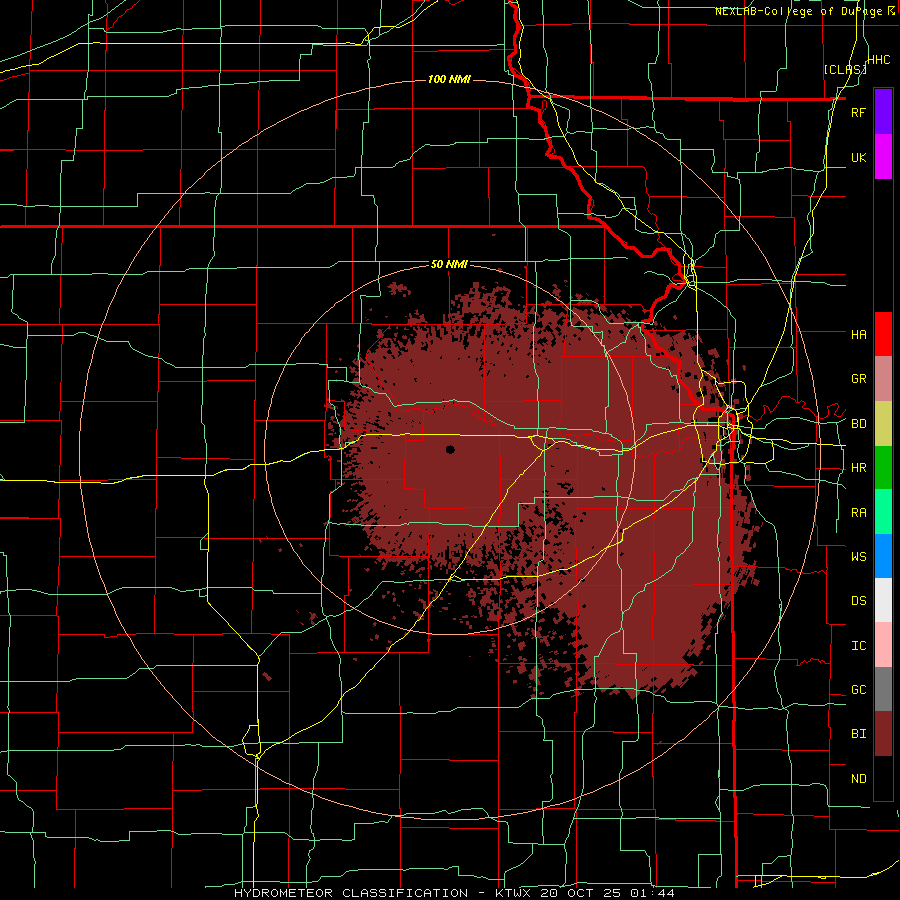Click the HA red legend swatch
The height and width of the screenshot is (900, 900).
[x=883, y=334]
